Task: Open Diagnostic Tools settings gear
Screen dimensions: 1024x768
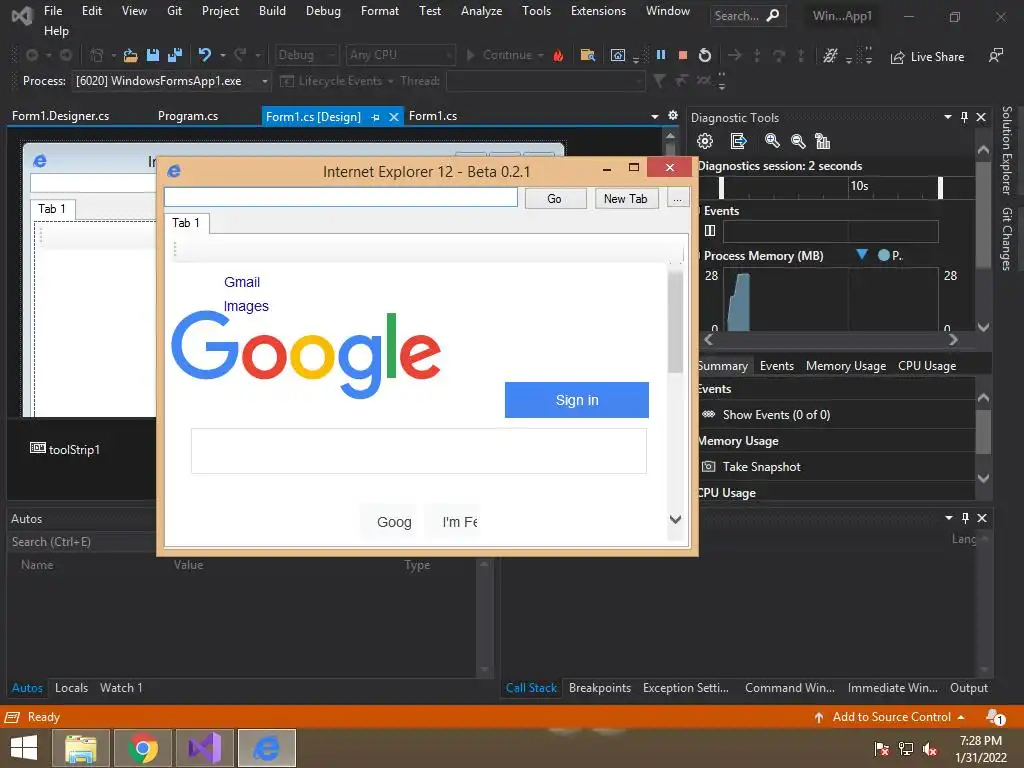Action: [705, 141]
